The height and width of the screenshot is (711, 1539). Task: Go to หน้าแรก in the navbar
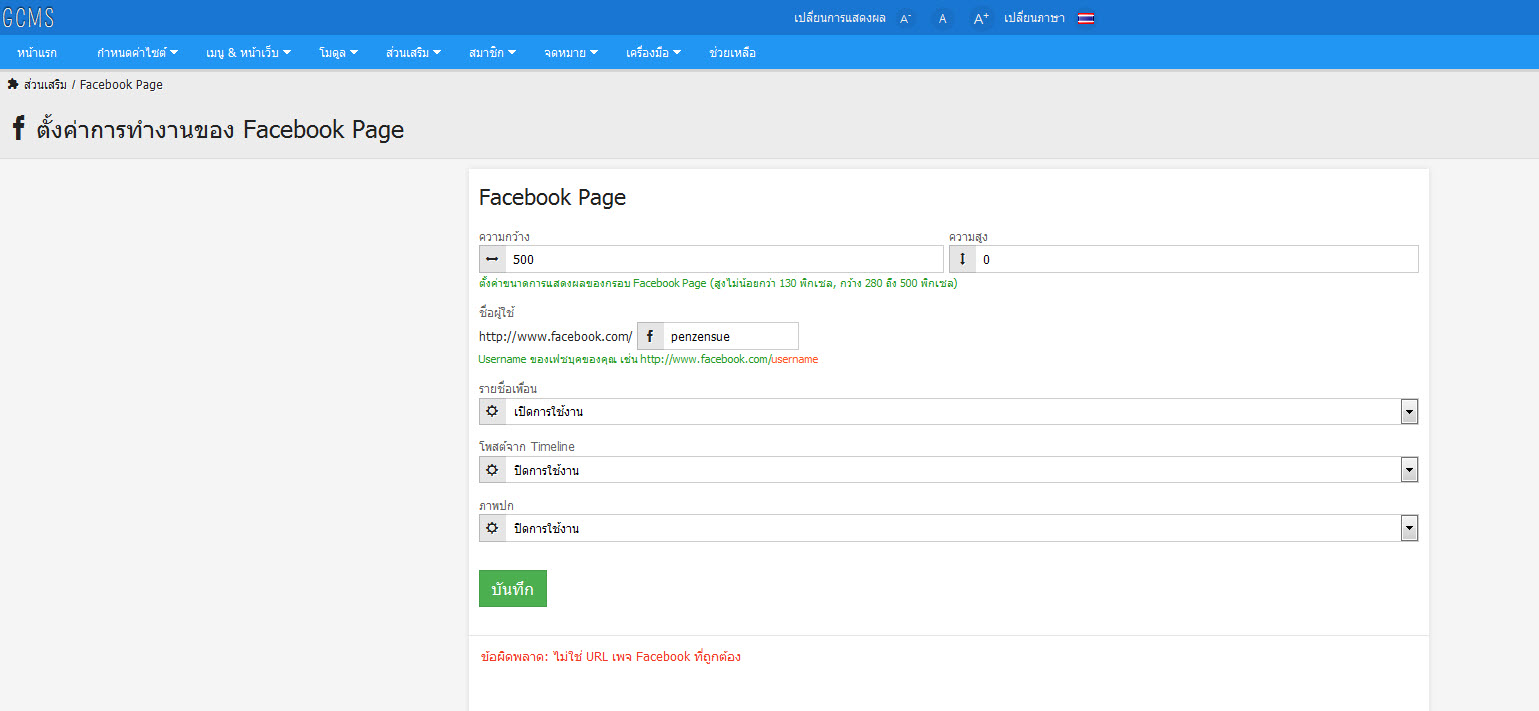(37, 53)
